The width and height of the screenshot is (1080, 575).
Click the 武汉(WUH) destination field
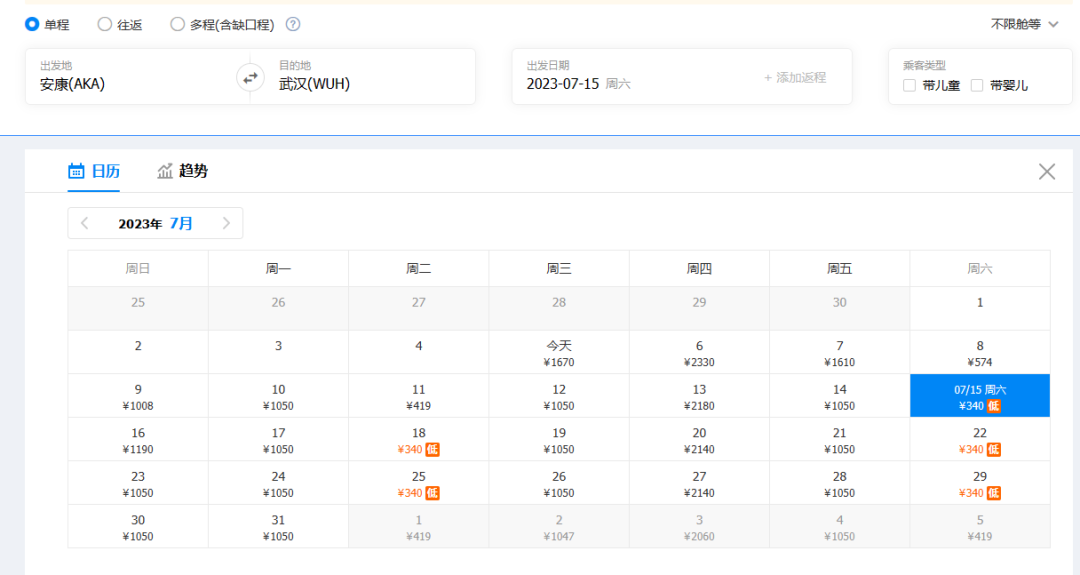(x=370, y=84)
